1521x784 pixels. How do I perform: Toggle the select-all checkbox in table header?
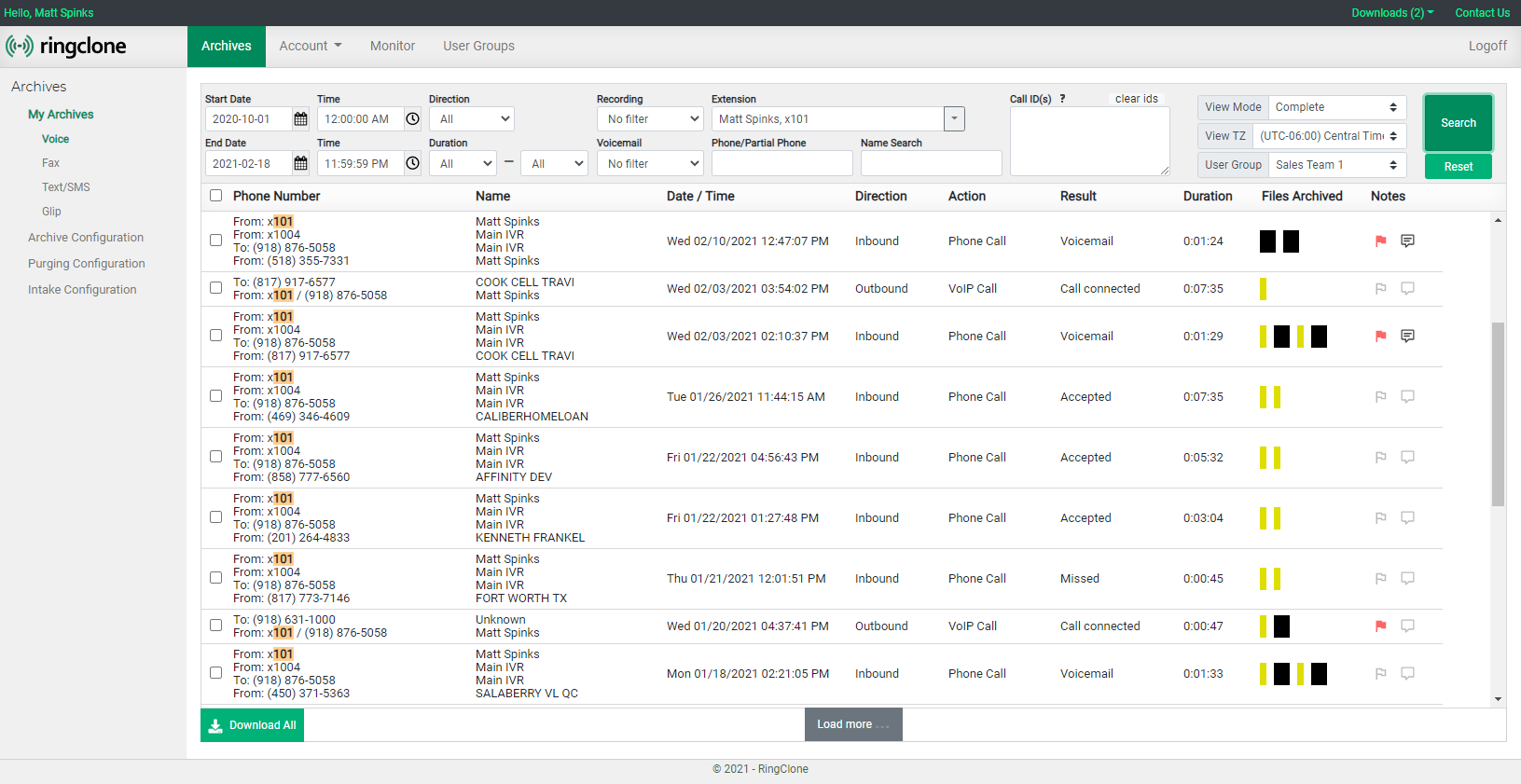pyautogui.click(x=216, y=196)
